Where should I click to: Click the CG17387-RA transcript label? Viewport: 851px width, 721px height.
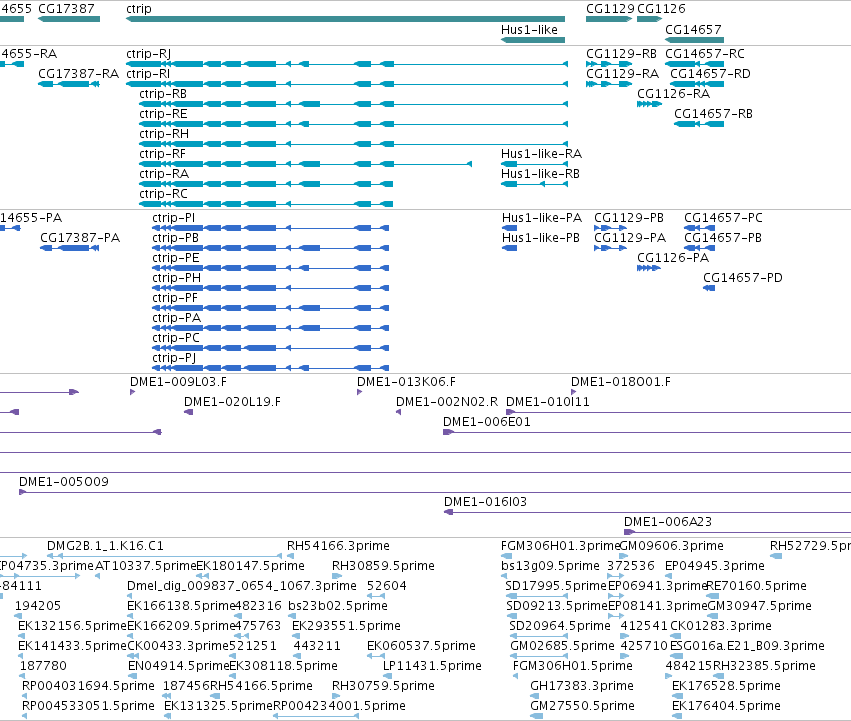tap(78, 74)
